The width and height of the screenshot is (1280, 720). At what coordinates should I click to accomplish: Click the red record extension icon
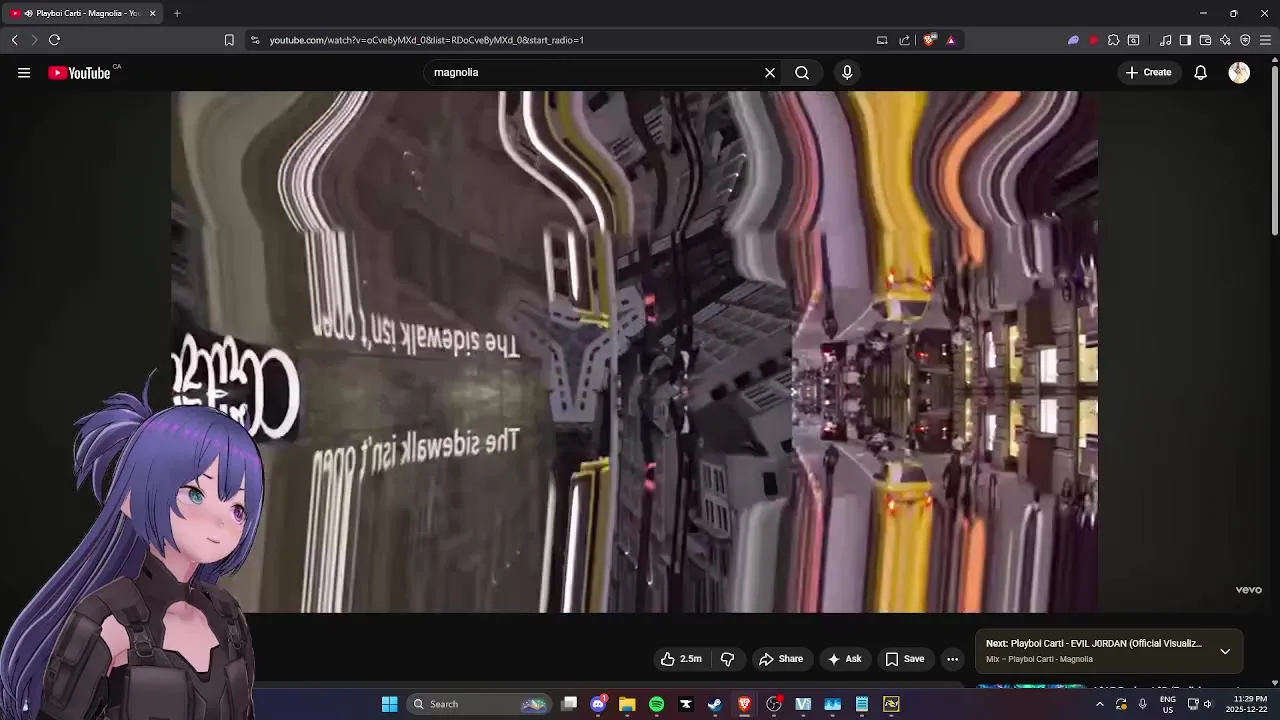click(x=1094, y=40)
